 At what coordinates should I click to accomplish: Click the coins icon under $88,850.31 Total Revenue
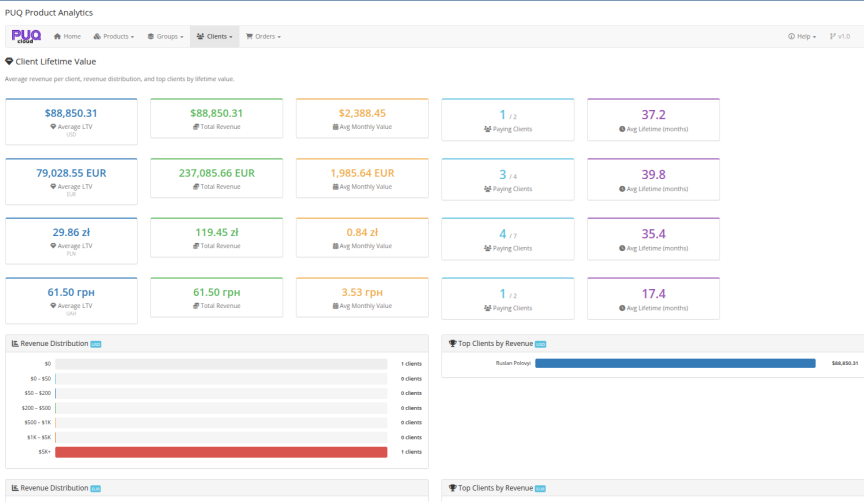pos(197,129)
